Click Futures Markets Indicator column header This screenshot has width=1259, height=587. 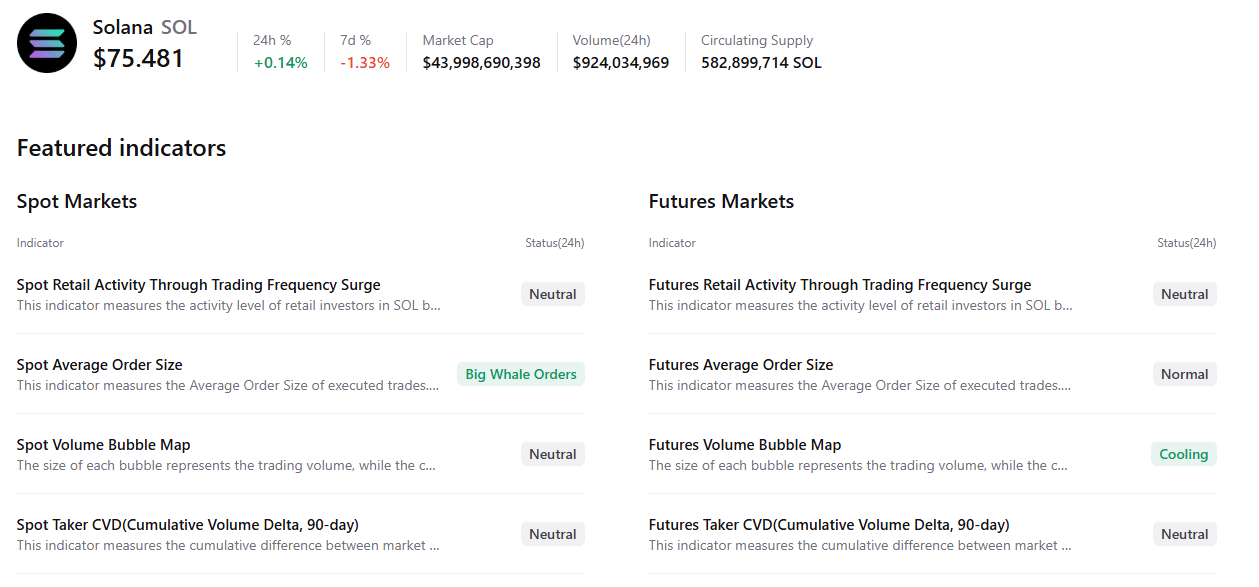pyautogui.click(x=672, y=243)
